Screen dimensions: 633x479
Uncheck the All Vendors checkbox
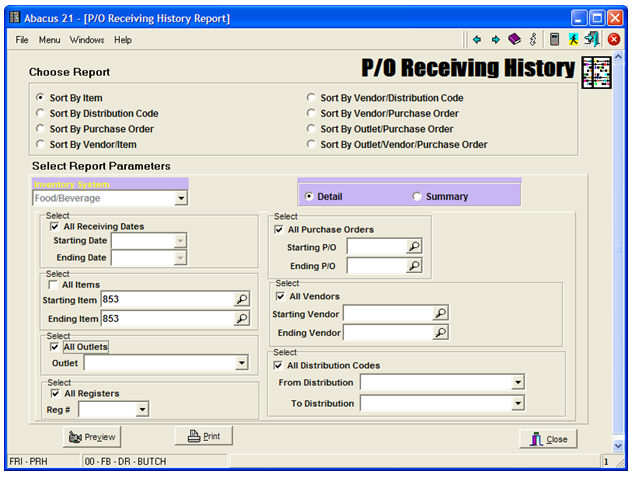coord(281,297)
